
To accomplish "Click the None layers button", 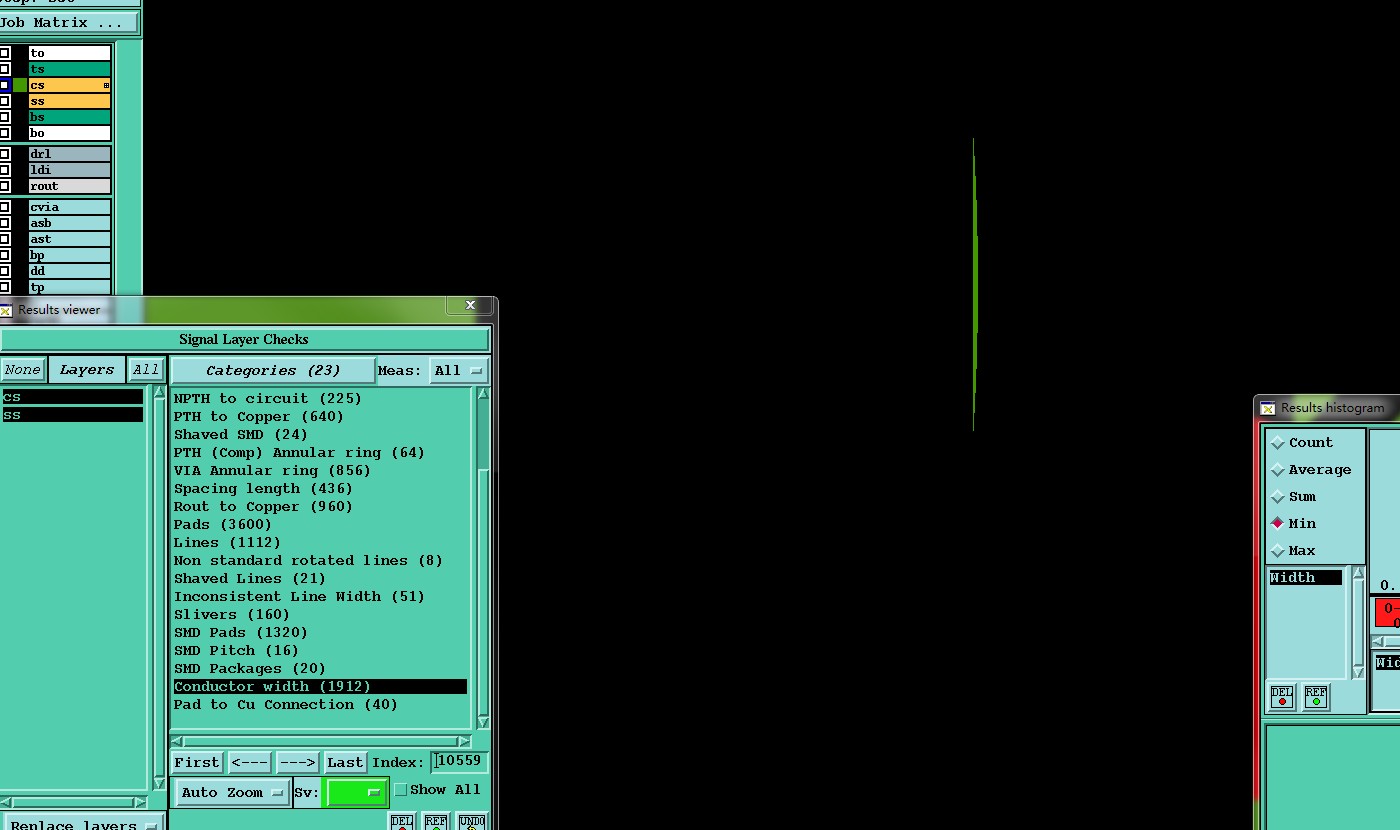I will [x=22, y=370].
